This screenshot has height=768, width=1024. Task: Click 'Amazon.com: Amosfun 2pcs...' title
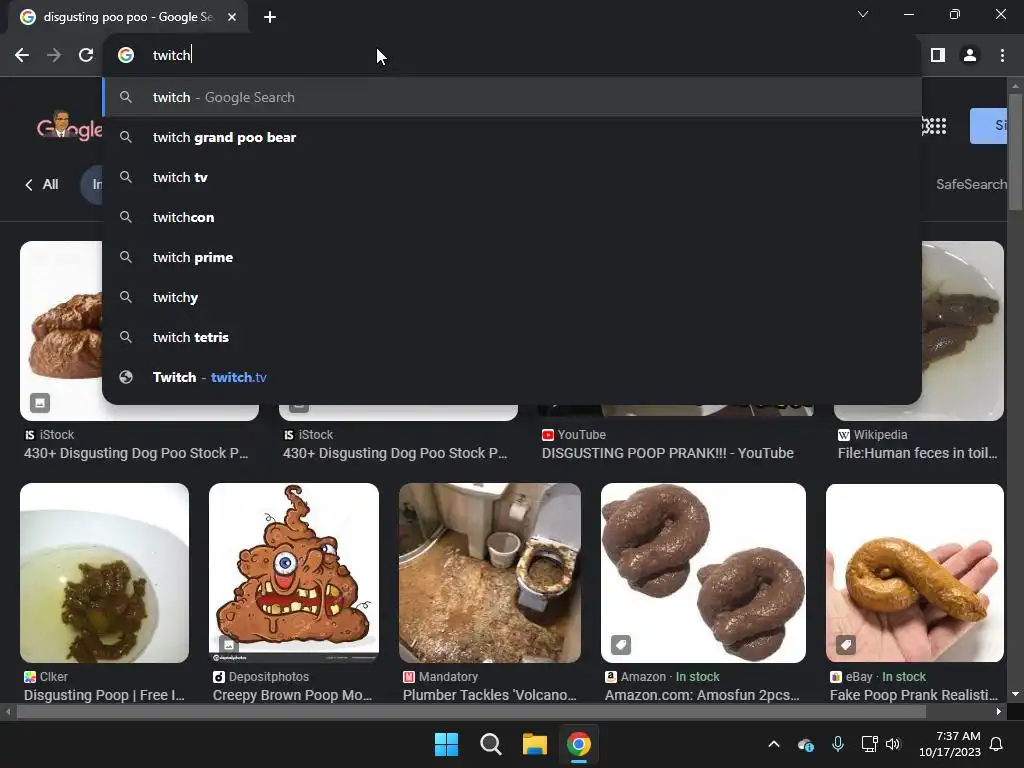(x=702, y=696)
